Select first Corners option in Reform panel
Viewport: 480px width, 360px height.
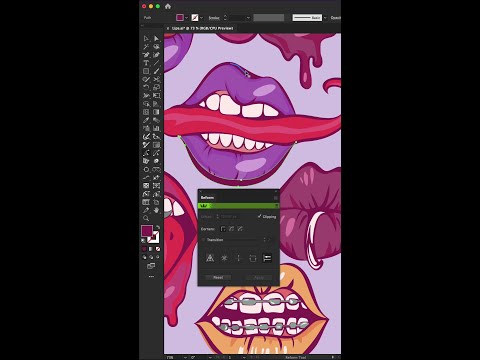(x=223, y=229)
